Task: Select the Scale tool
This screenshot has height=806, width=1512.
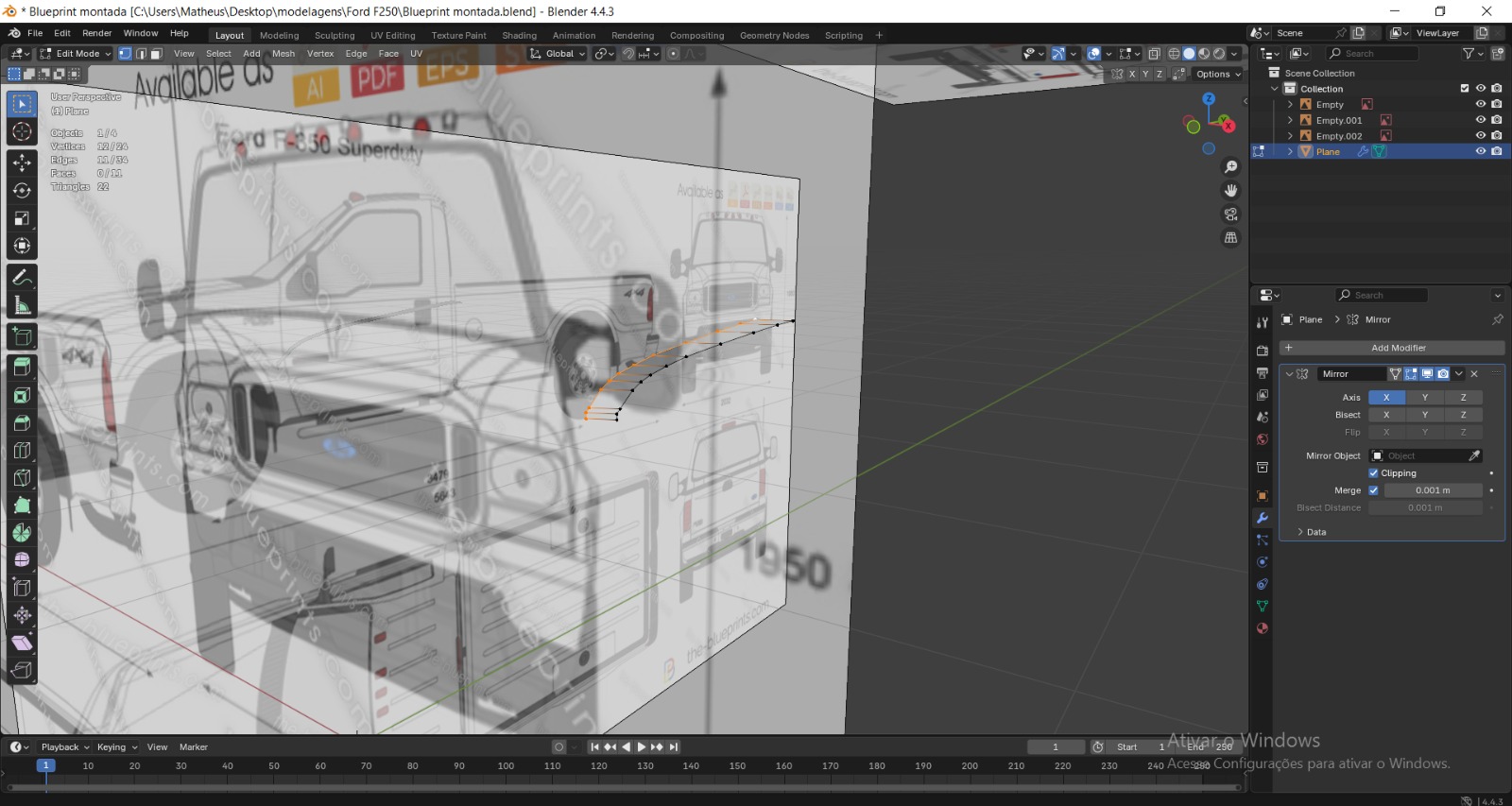Action: tap(22, 218)
